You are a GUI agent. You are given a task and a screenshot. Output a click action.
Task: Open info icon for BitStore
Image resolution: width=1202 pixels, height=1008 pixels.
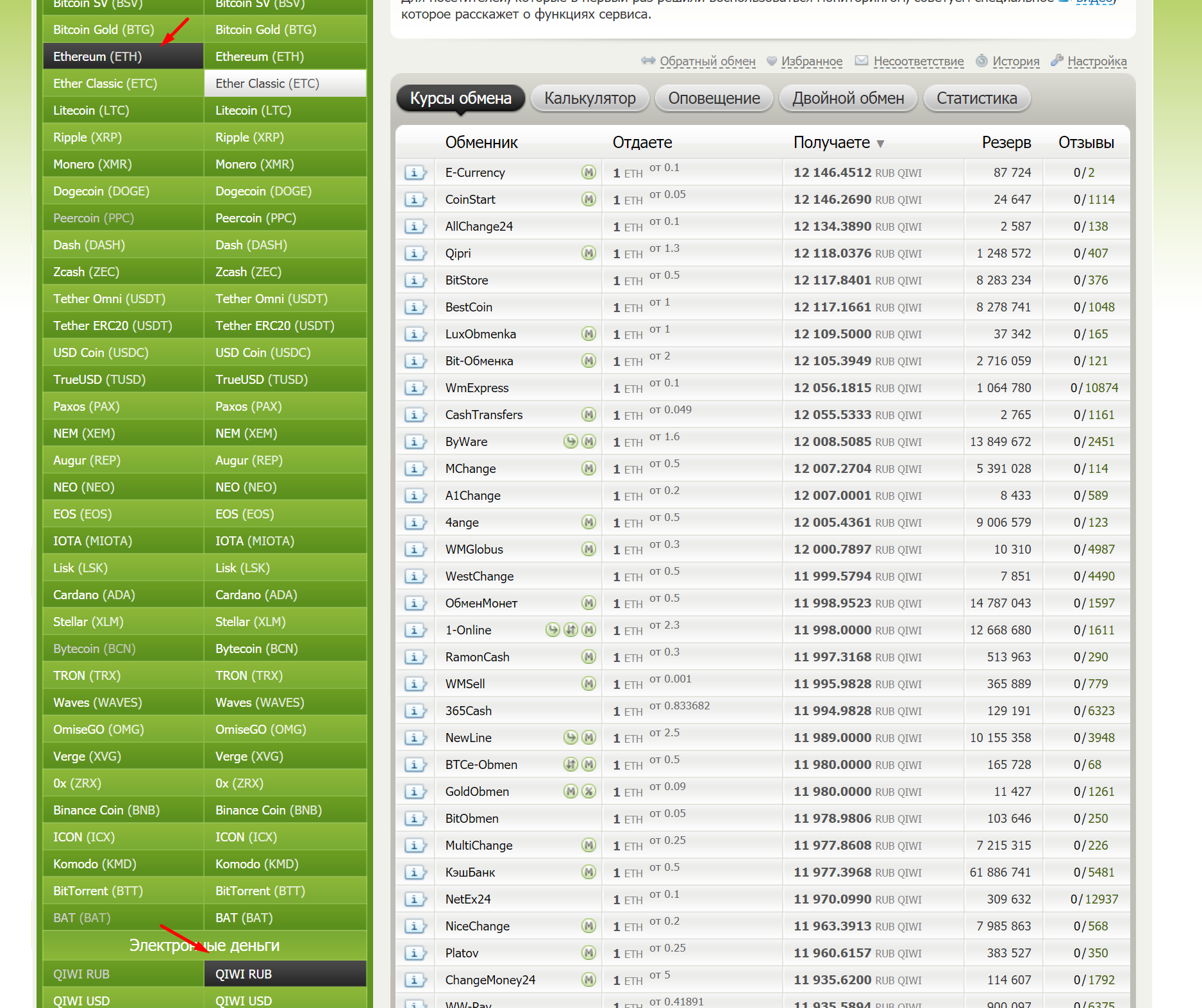415,281
